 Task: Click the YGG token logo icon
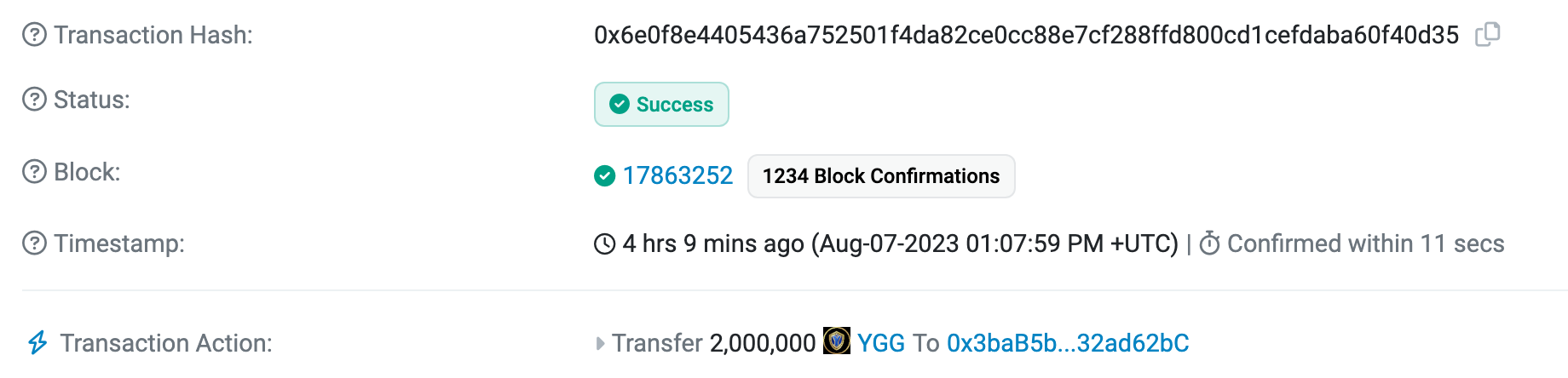tap(836, 341)
